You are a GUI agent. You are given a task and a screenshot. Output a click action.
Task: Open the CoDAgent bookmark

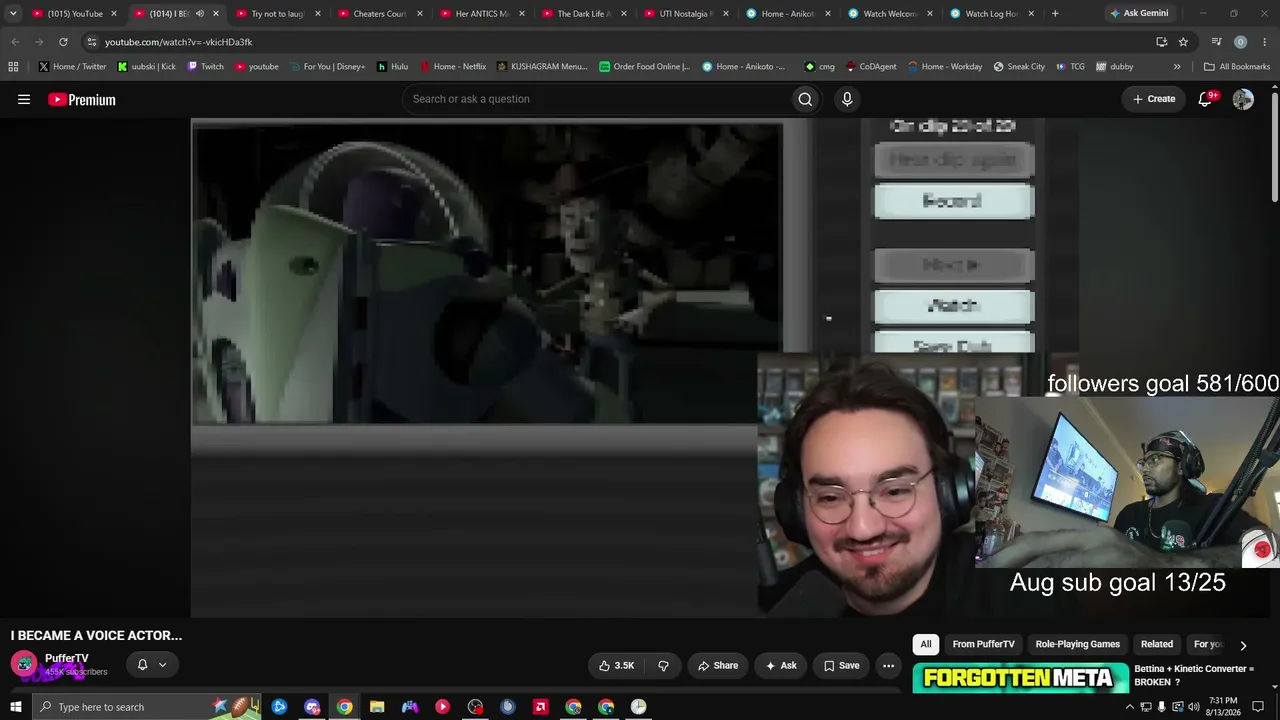(x=871, y=67)
